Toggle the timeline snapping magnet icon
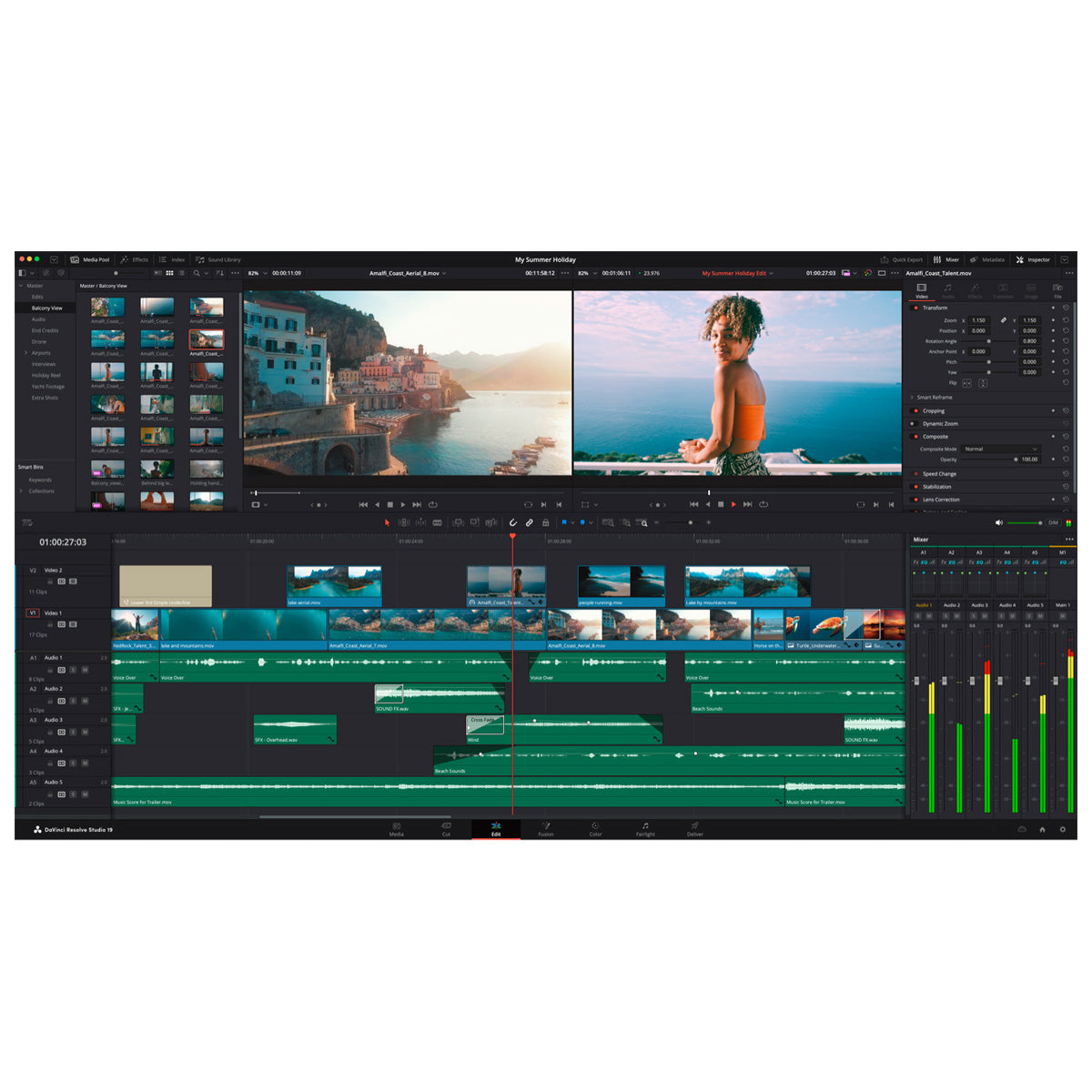 click(x=513, y=522)
